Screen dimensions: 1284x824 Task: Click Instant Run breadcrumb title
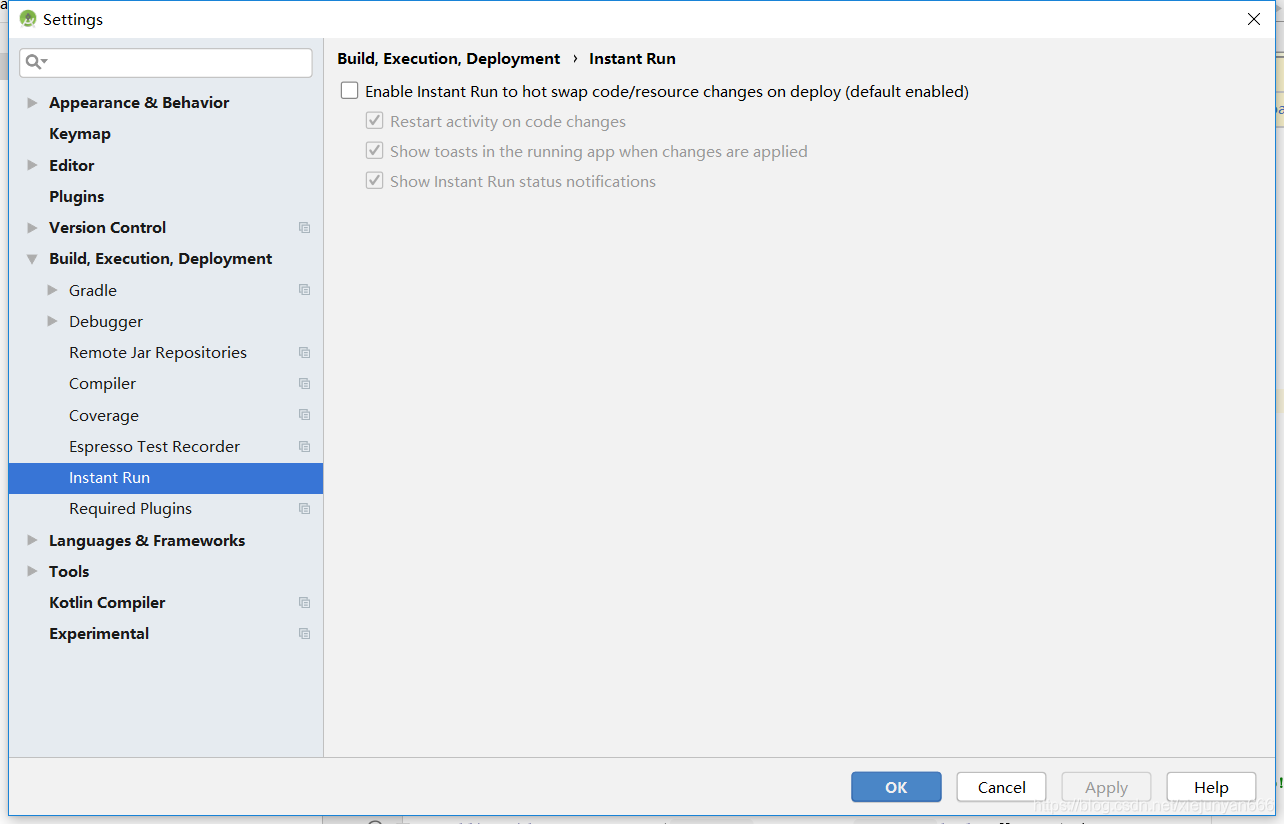click(x=632, y=59)
